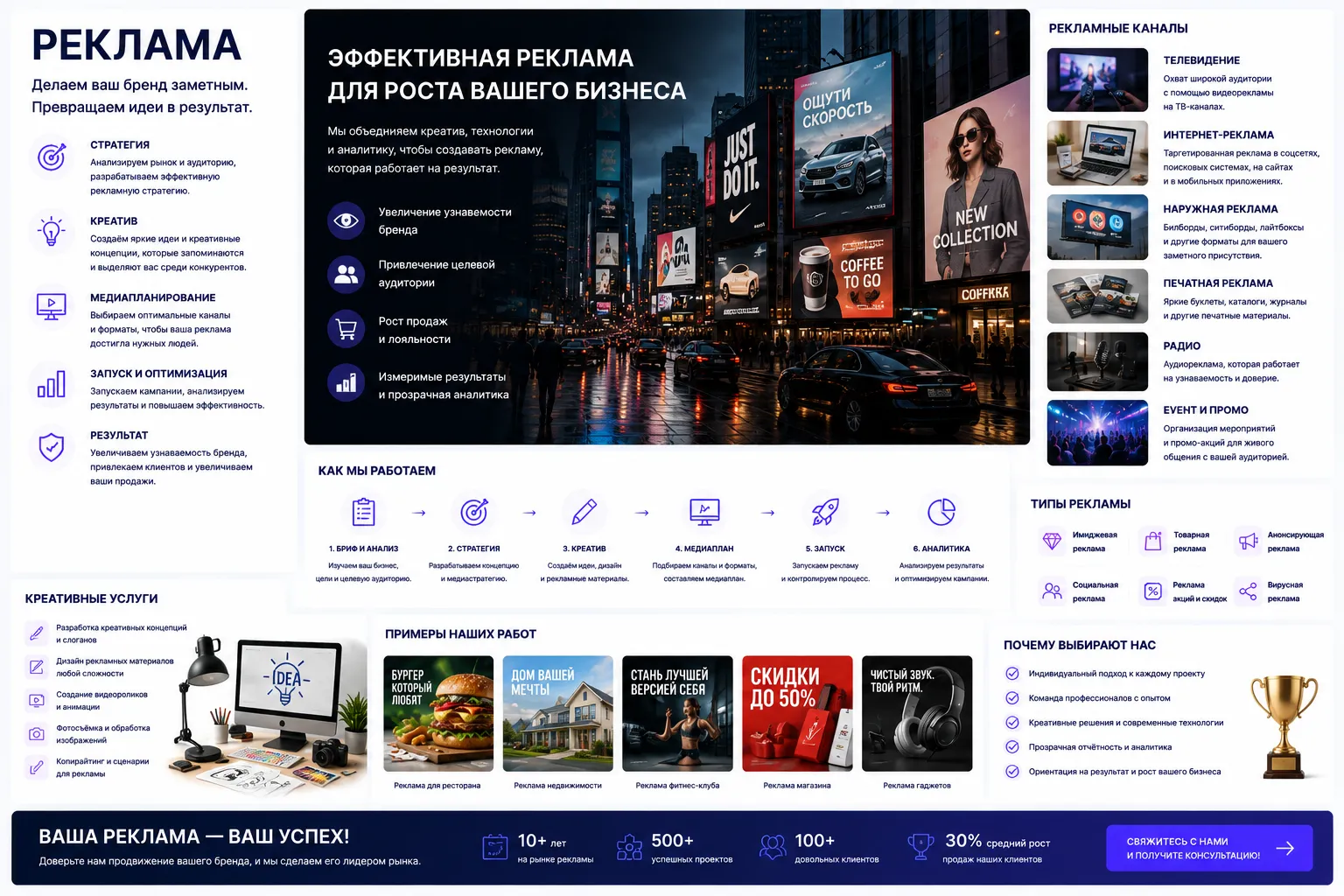Open the EVENT И ПРОМО concert thumbnail
The height and width of the screenshot is (896, 1344).
coord(1097,433)
